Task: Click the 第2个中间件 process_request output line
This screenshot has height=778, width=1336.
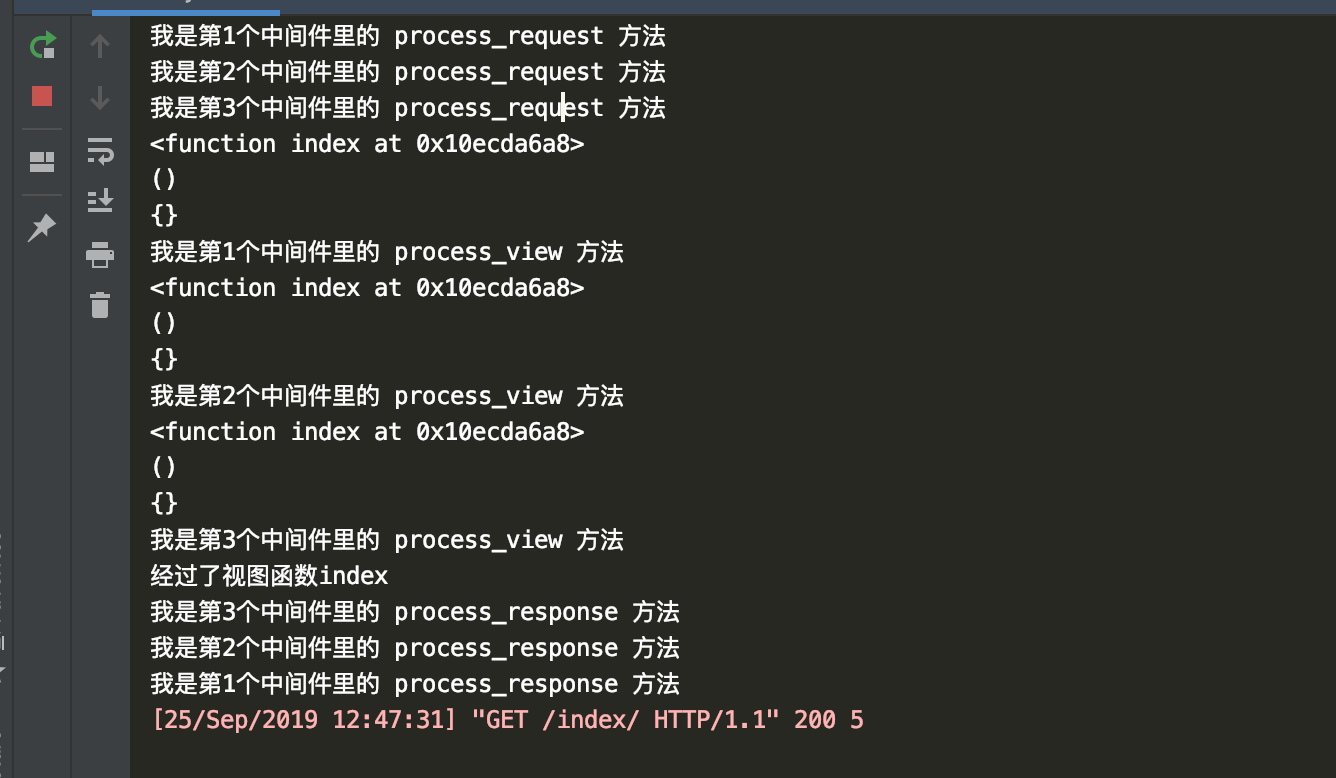Action: (407, 73)
